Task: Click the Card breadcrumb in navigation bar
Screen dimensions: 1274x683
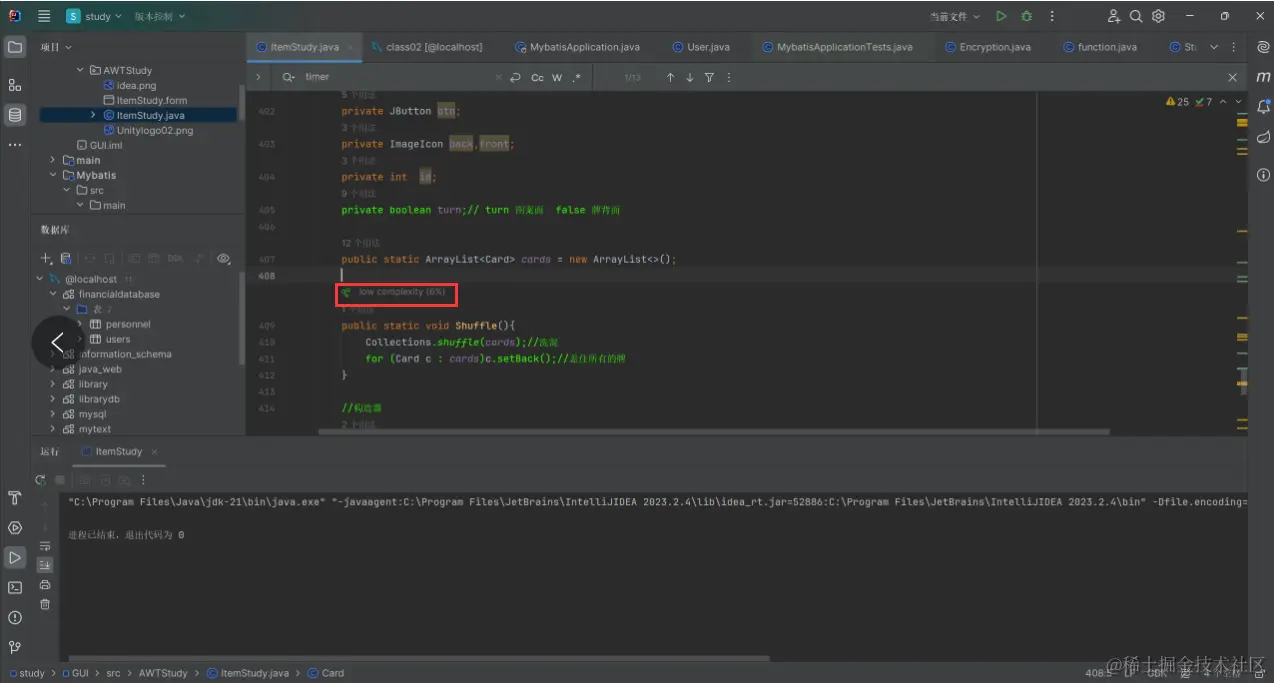Action: coord(332,673)
